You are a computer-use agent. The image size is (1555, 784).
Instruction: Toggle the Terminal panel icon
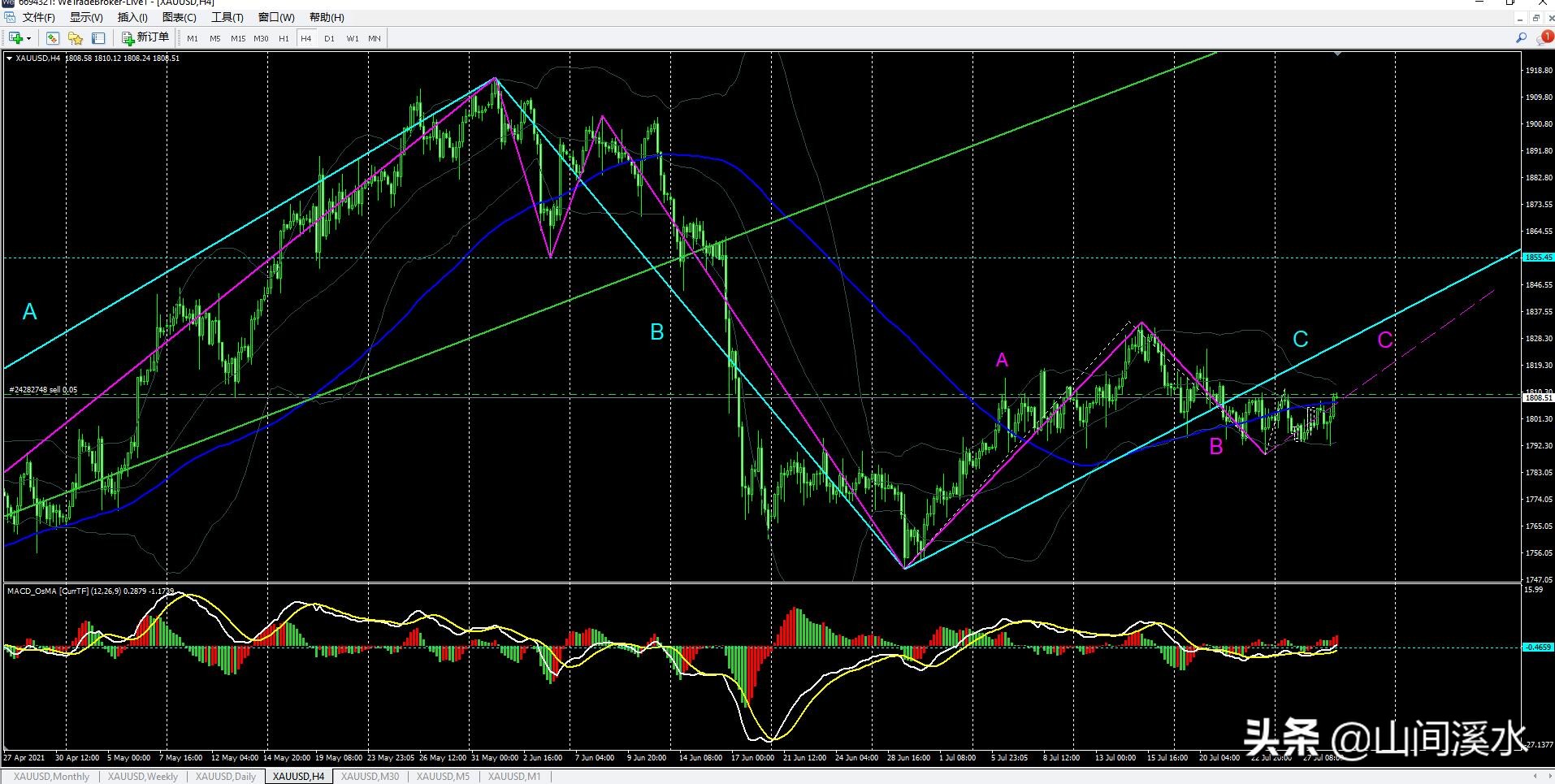[x=98, y=37]
